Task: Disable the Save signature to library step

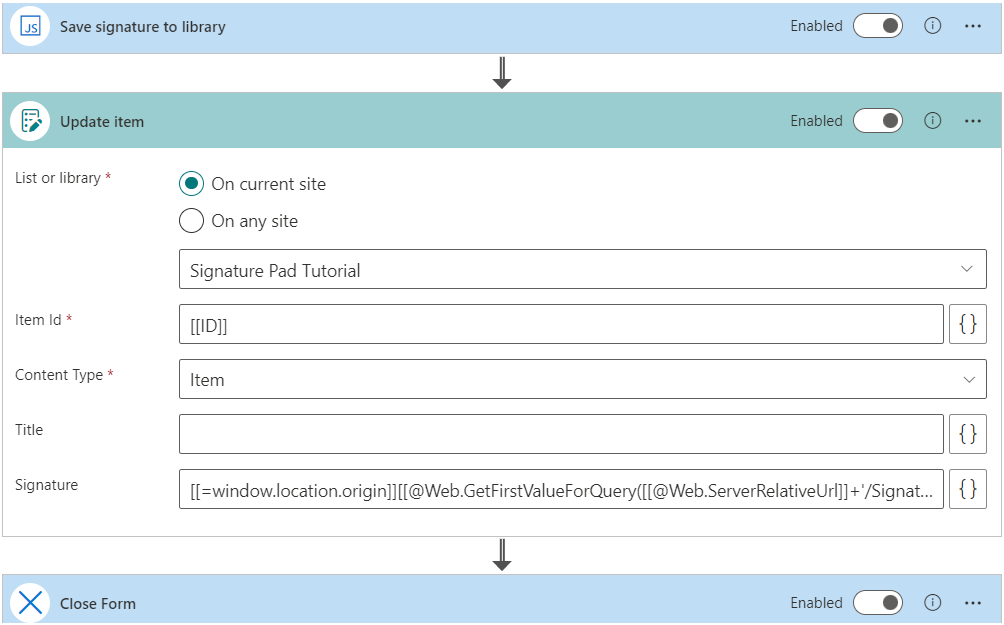Action: point(877,27)
